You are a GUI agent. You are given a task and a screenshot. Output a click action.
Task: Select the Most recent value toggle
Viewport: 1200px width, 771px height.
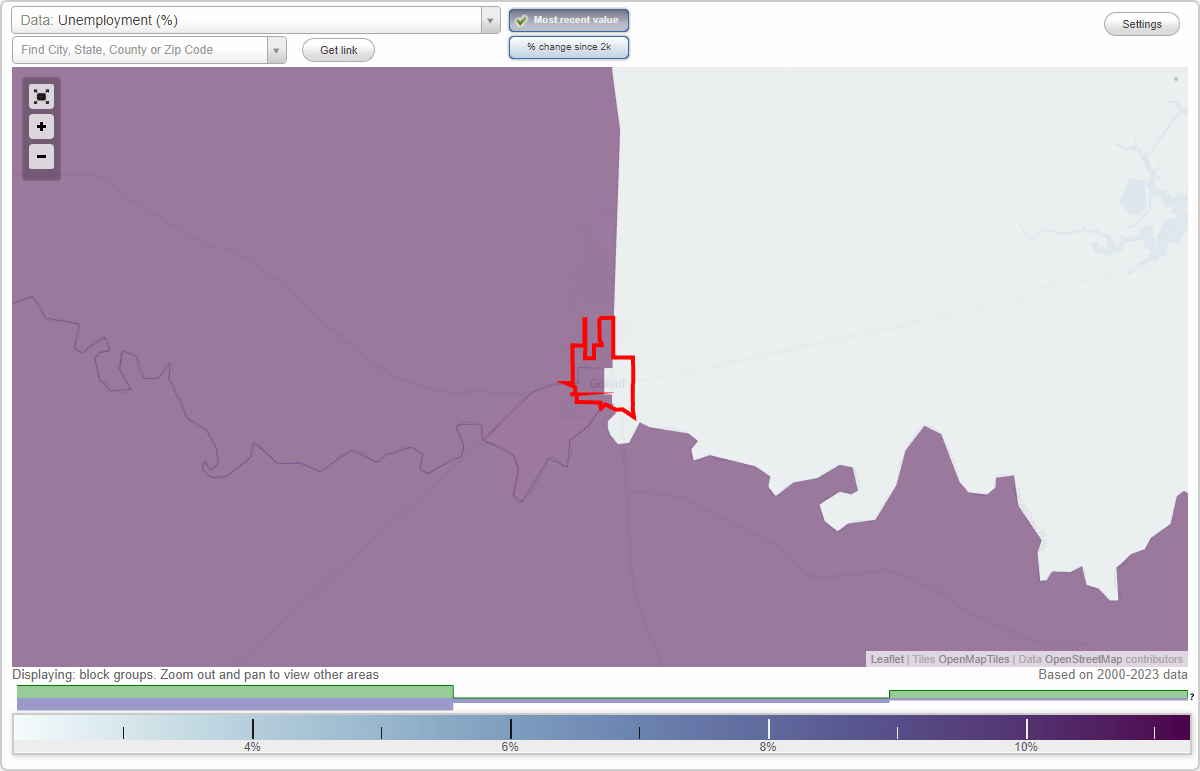click(x=569, y=20)
